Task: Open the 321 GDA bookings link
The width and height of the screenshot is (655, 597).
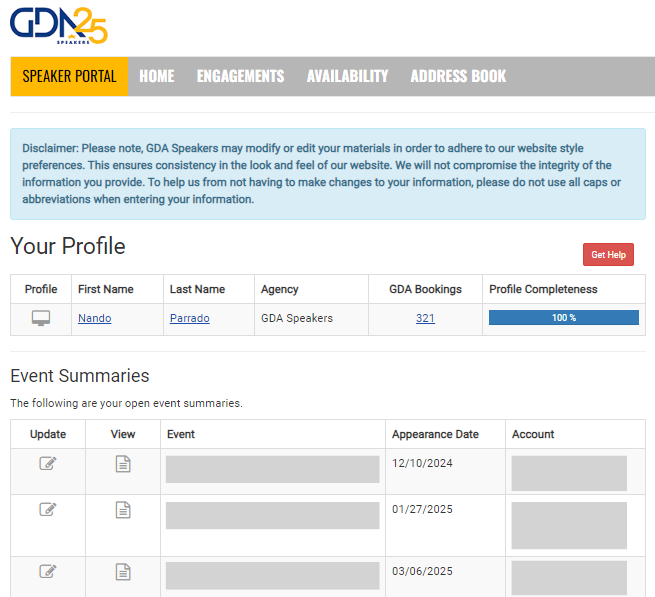Action: click(425, 318)
